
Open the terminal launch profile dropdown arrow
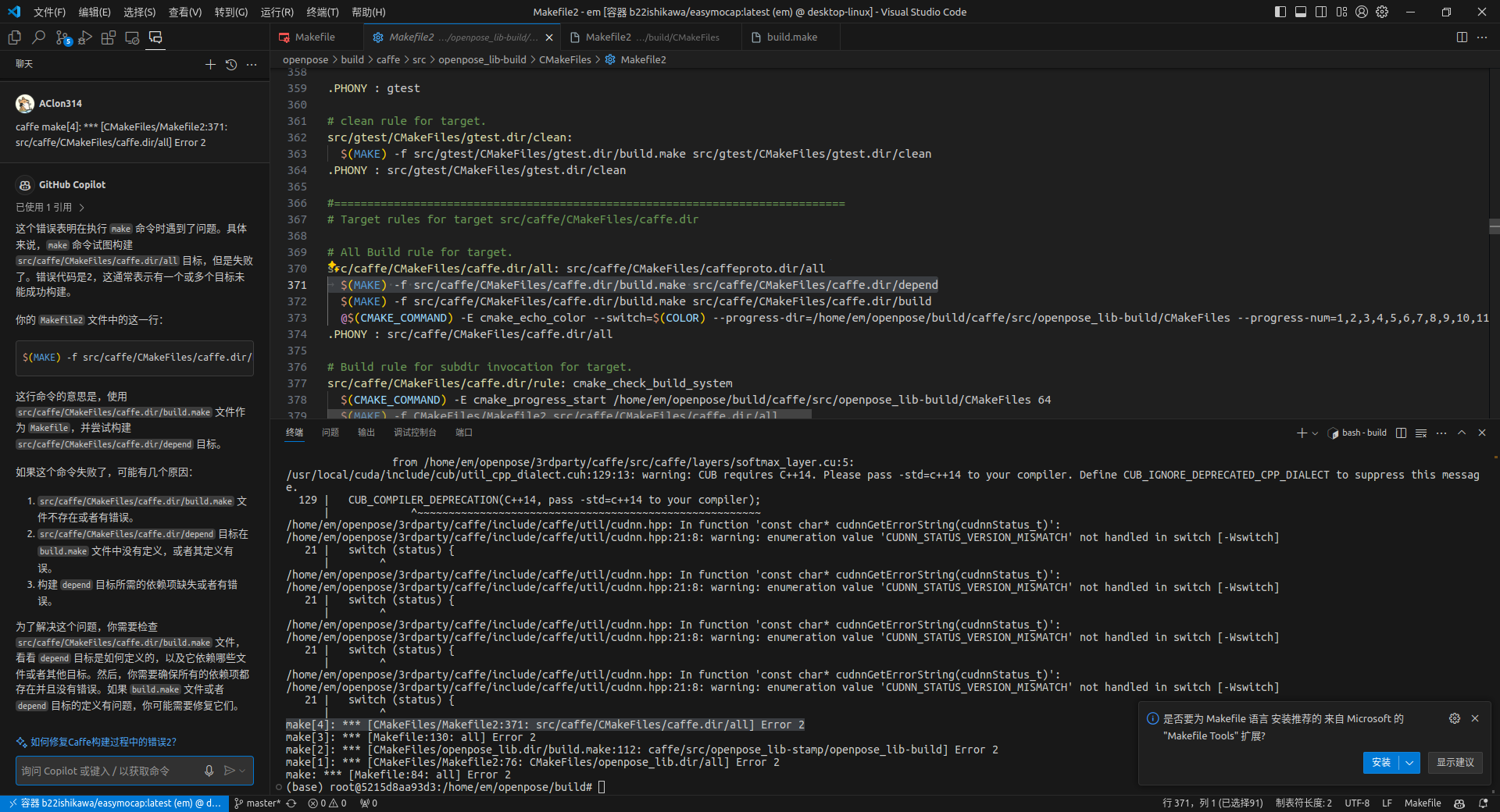(x=1316, y=433)
